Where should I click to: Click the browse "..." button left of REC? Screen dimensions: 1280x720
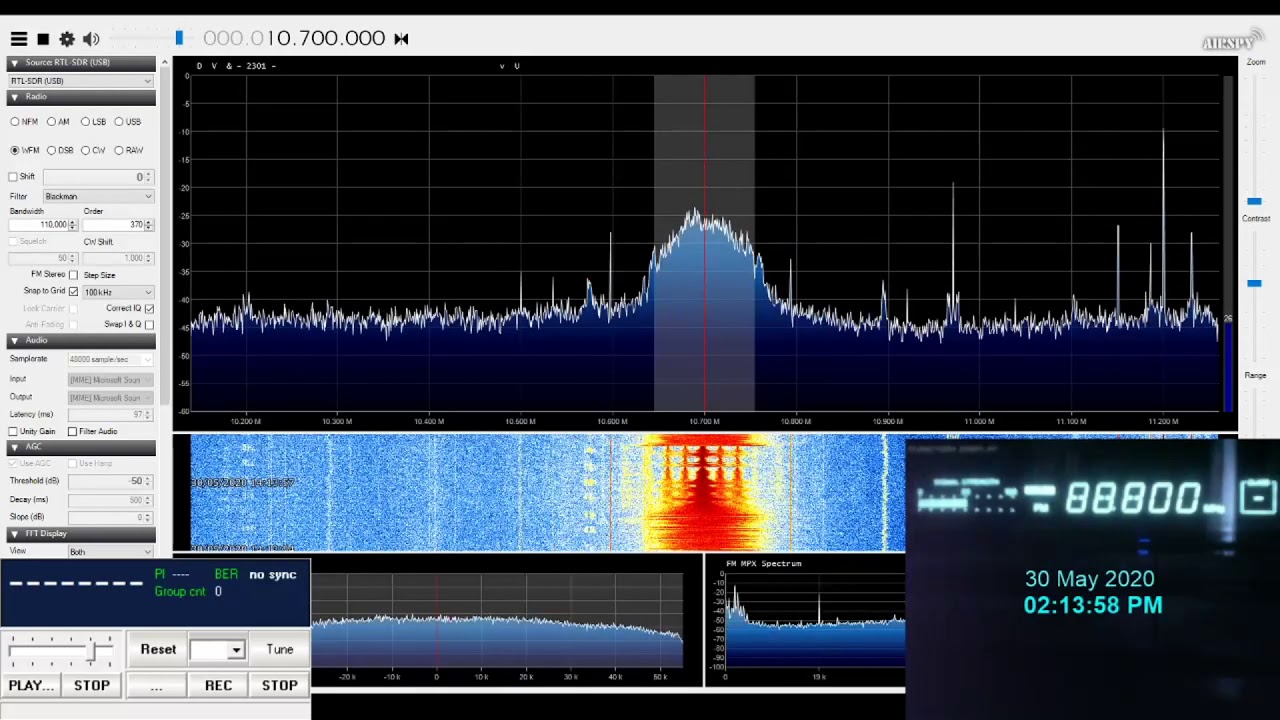[x=156, y=685]
